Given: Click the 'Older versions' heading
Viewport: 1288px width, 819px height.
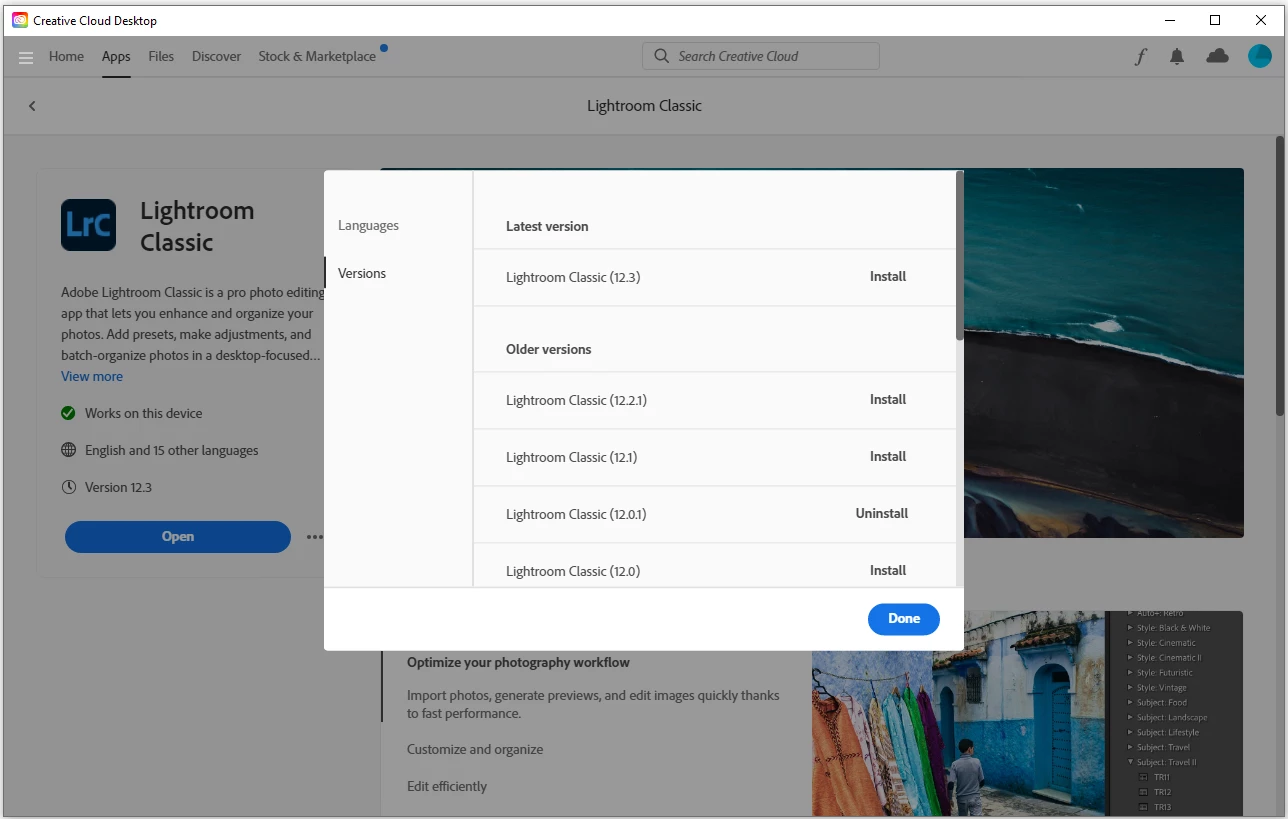Looking at the screenshot, I should 549,349.
